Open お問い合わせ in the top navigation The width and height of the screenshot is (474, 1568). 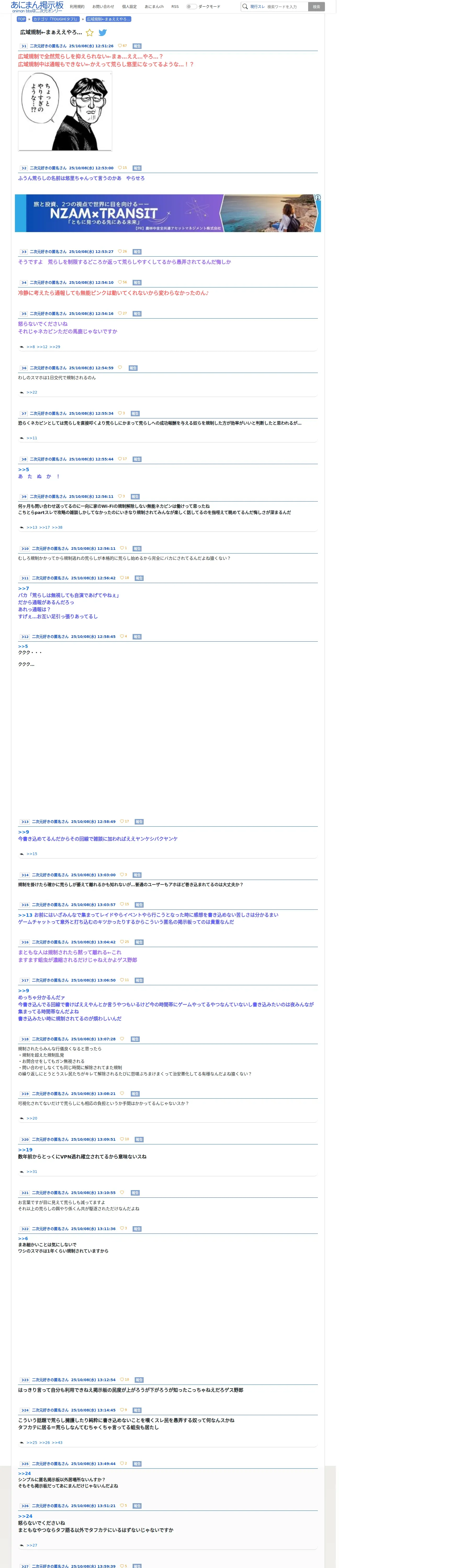(x=103, y=7)
